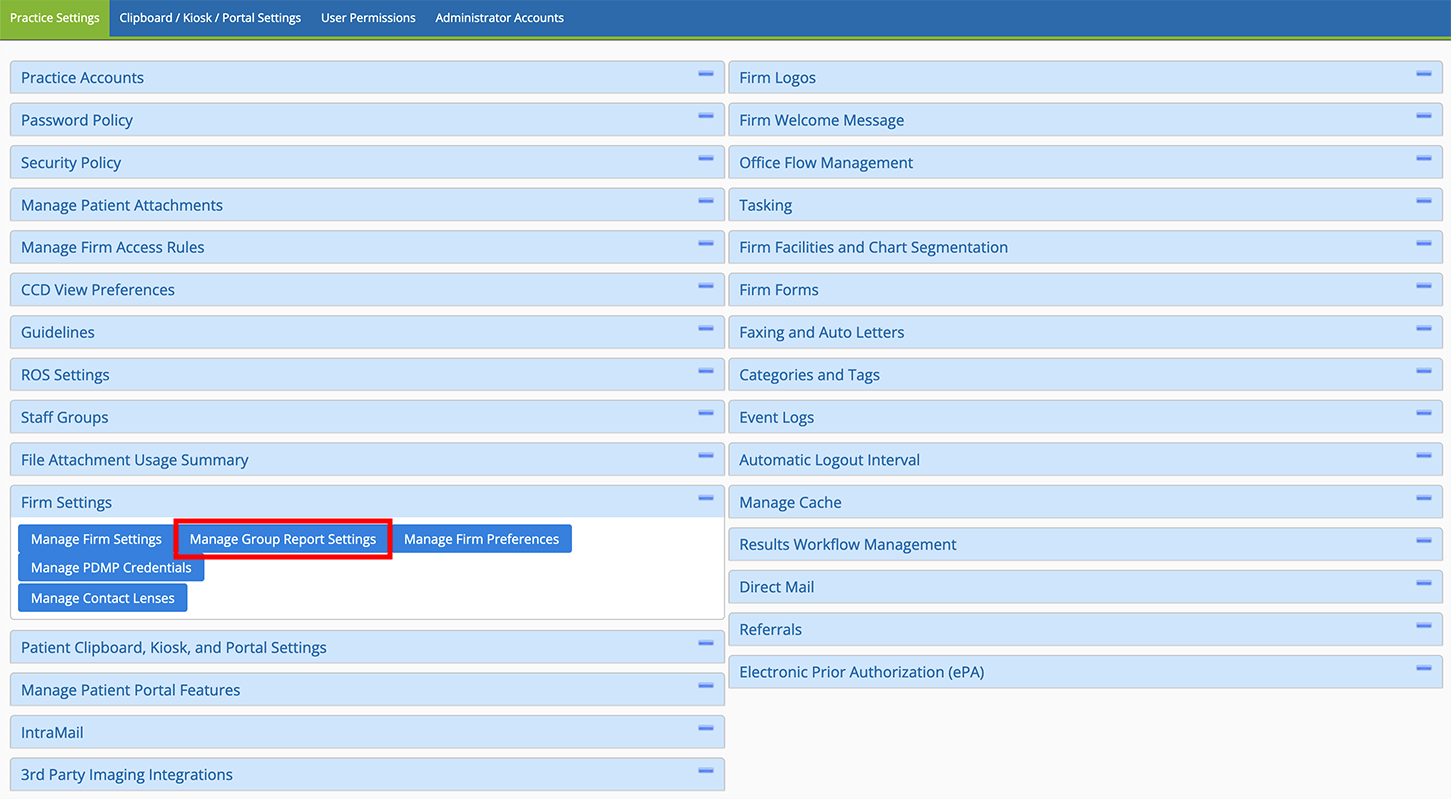
Task: Click minus icon beside Firm Logos
Action: coord(1423,75)
